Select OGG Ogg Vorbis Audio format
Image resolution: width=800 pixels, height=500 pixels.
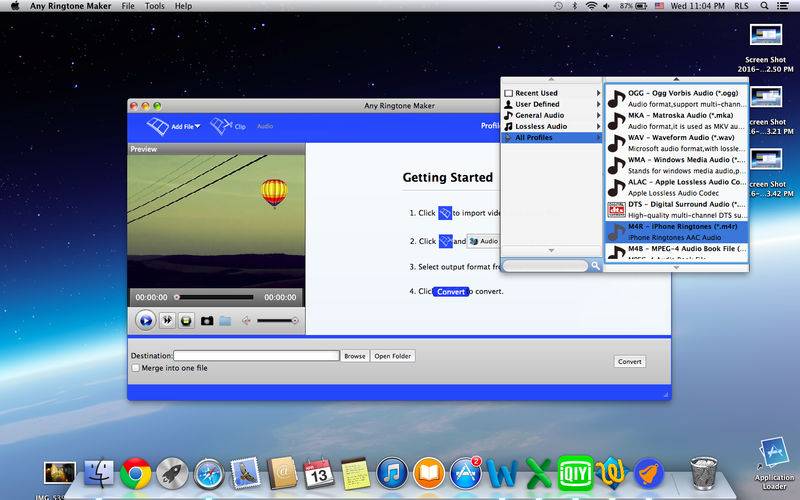(x=677, y=98)
